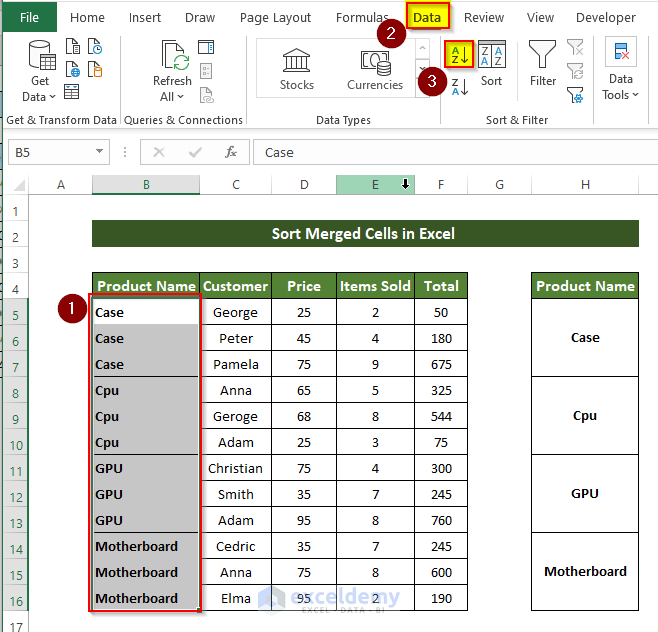Select the Stocks data type
658x632 pixels.
pyautogui.click(x=297, y=69)
